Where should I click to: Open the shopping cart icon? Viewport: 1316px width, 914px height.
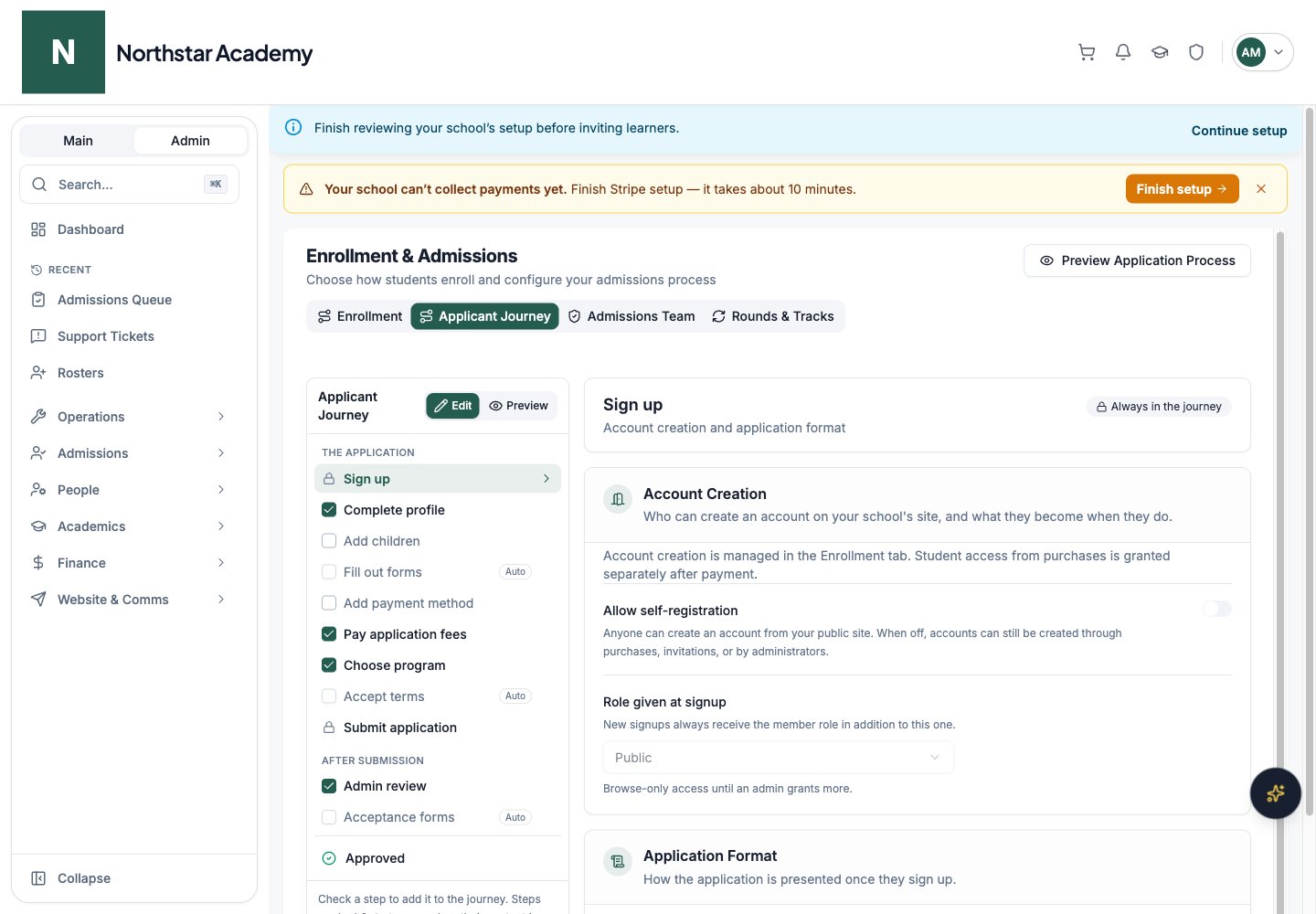(x=1087, y=52)
